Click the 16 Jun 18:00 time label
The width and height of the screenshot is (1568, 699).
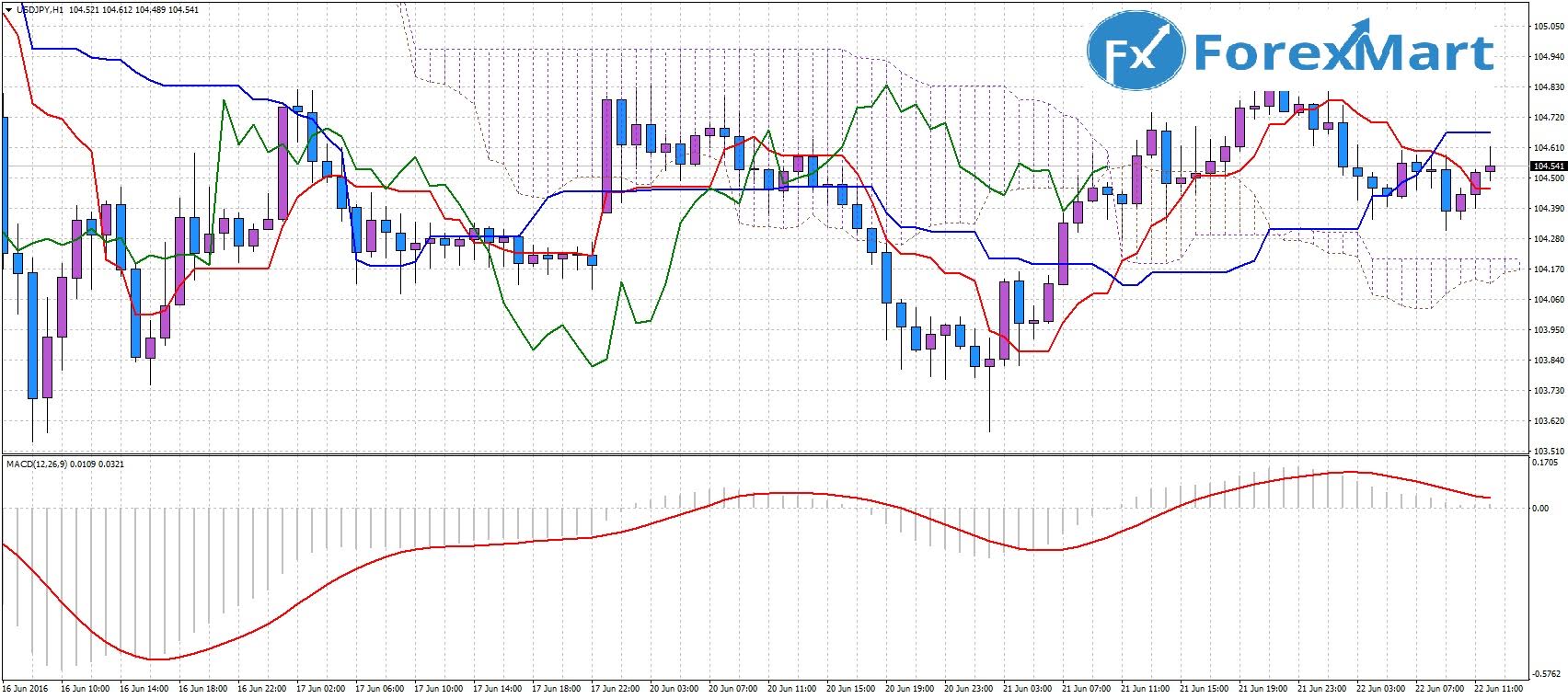point(203,688)
